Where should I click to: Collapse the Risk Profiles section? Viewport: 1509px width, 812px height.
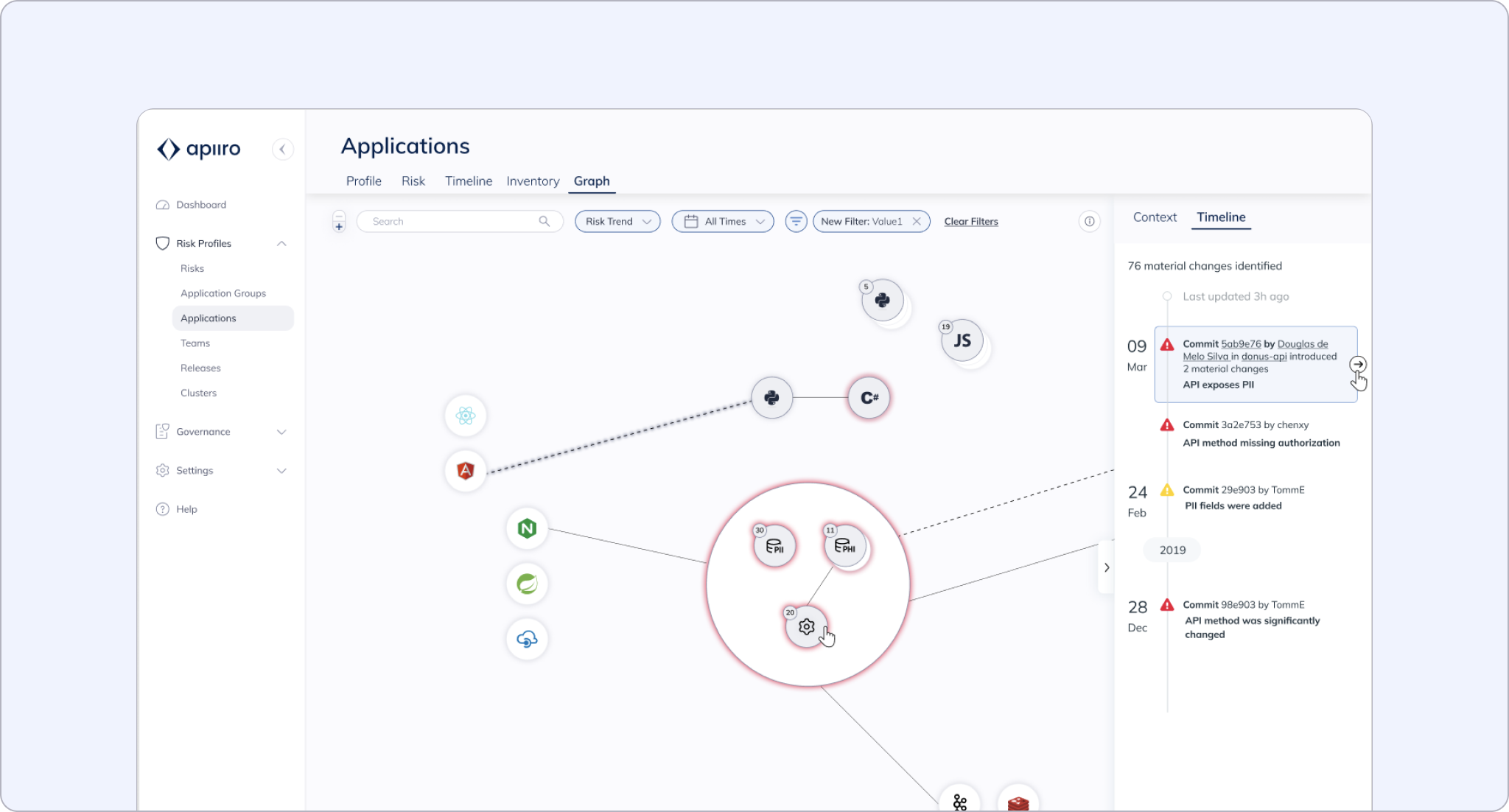click(281, 243)
